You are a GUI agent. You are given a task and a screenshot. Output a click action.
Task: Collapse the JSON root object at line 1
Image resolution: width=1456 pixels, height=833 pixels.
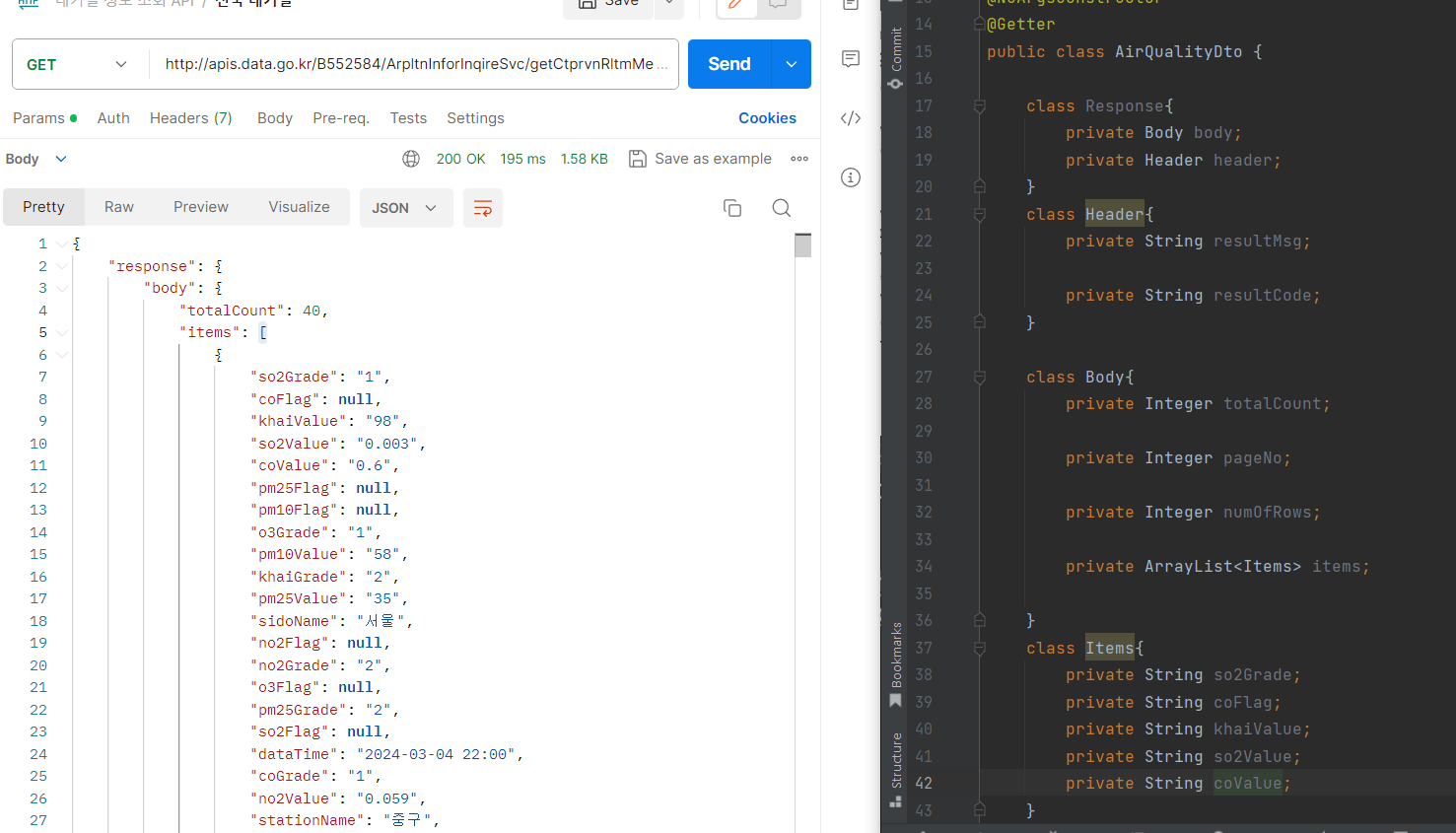pyautogui.click(x=62, y=243)
